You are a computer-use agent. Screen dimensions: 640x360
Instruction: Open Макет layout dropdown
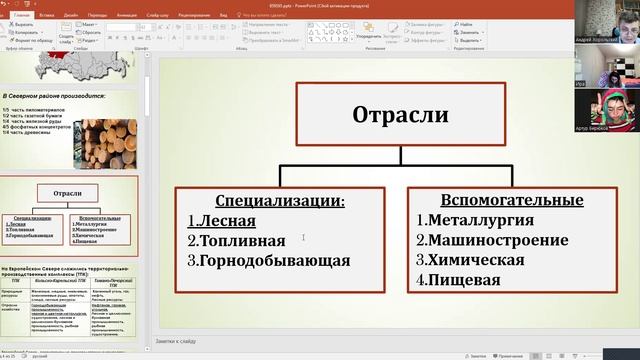point(87,24)
